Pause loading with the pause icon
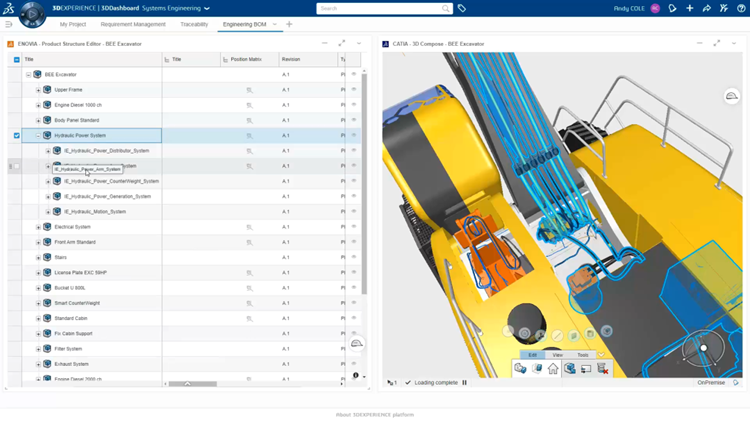 464,382
